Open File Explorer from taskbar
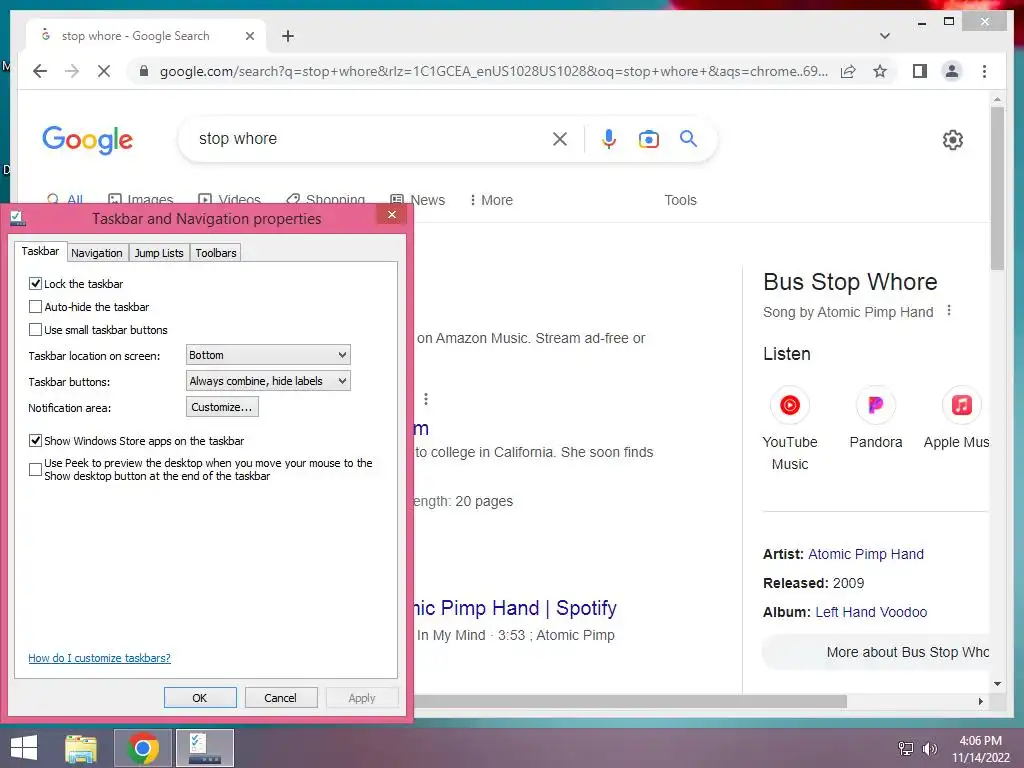This screenshot has width=1024, height=768. 81,748
